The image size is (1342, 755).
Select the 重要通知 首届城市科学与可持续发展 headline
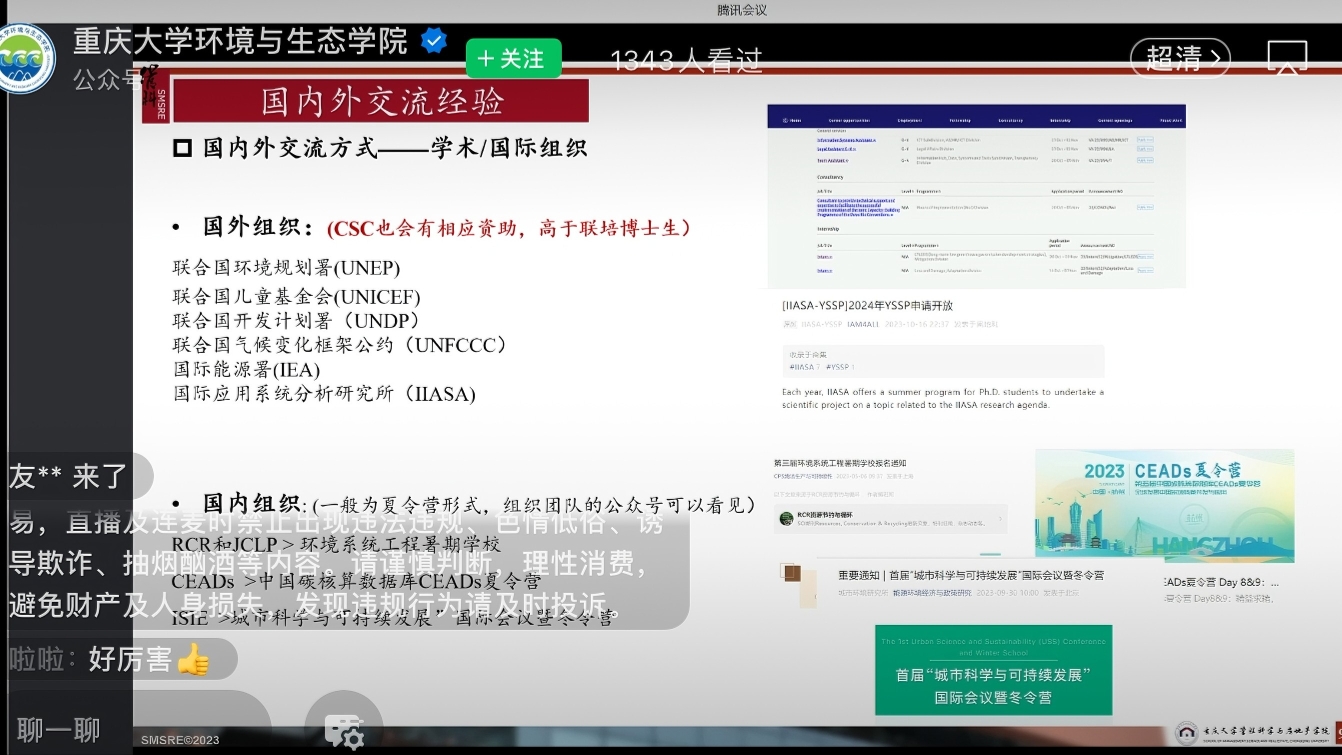[x=971, y=575]
